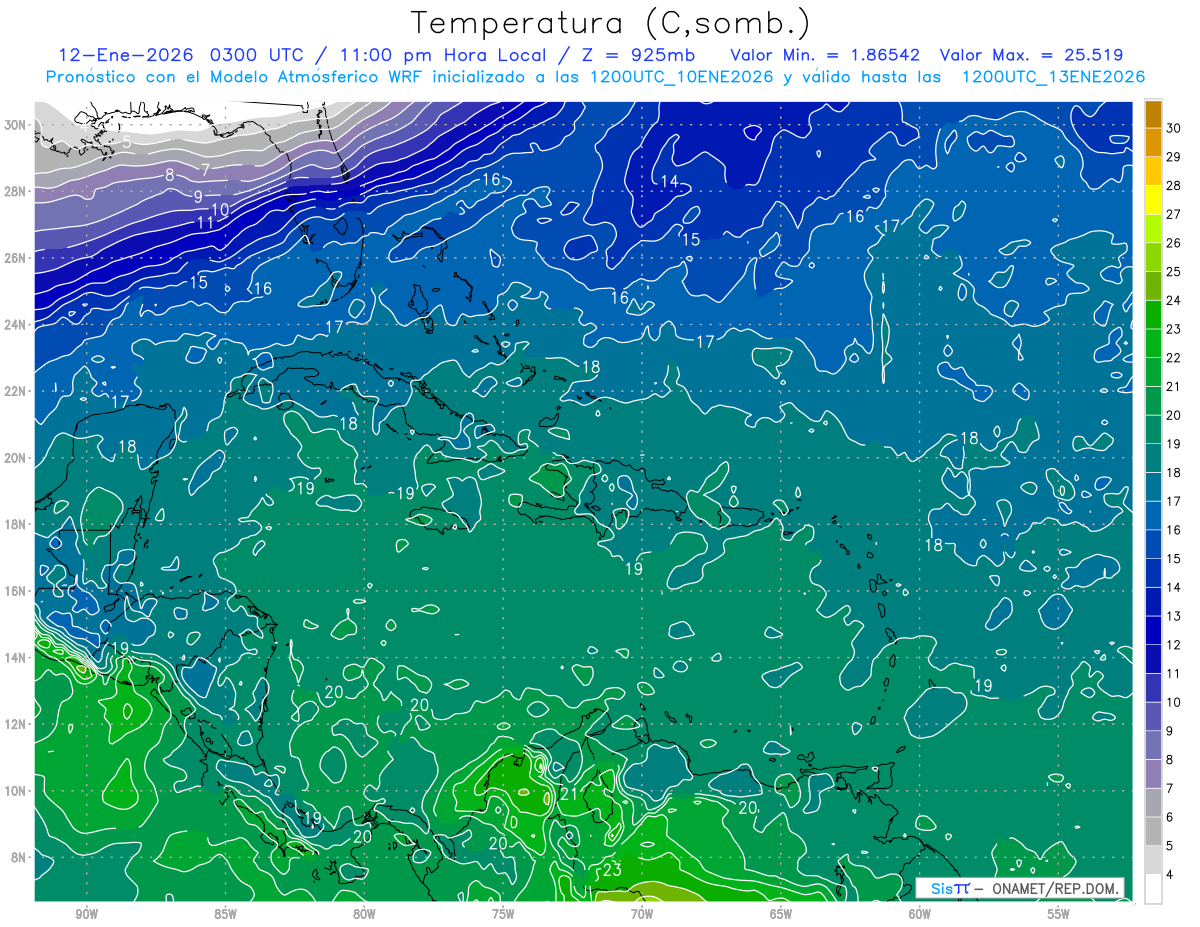
Task: Click the 16N latitude axis label
Action: 15,591
